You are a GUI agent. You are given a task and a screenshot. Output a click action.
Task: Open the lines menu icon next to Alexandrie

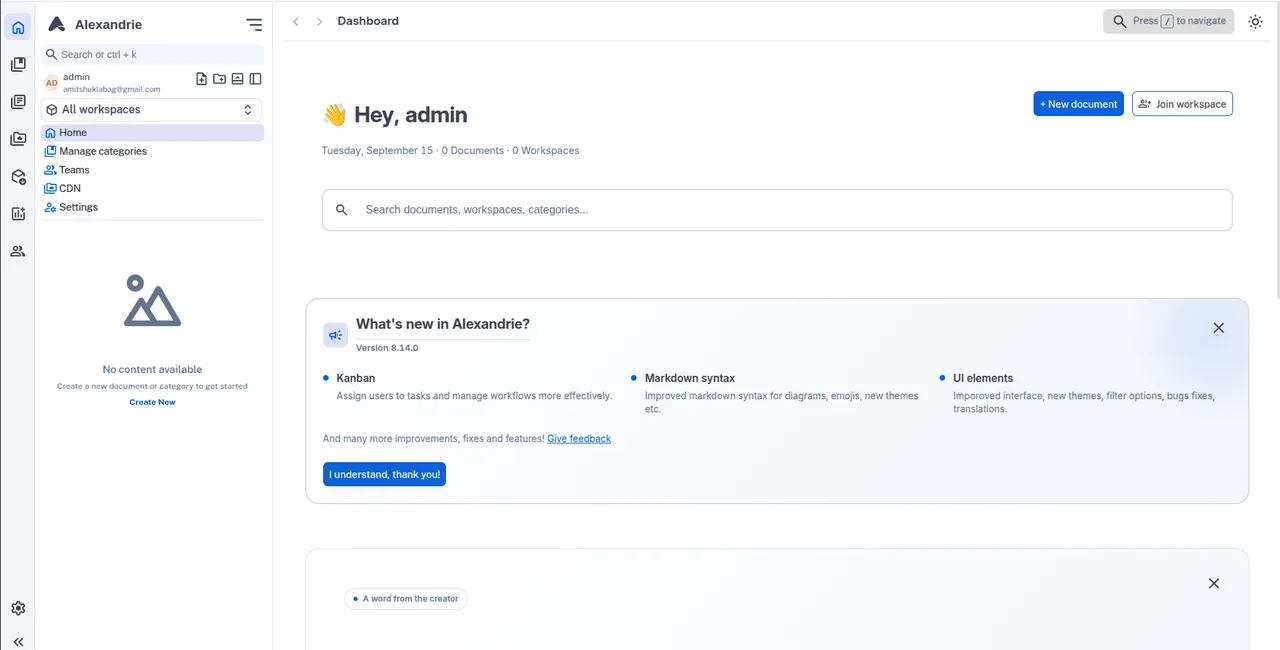(254, 25)
